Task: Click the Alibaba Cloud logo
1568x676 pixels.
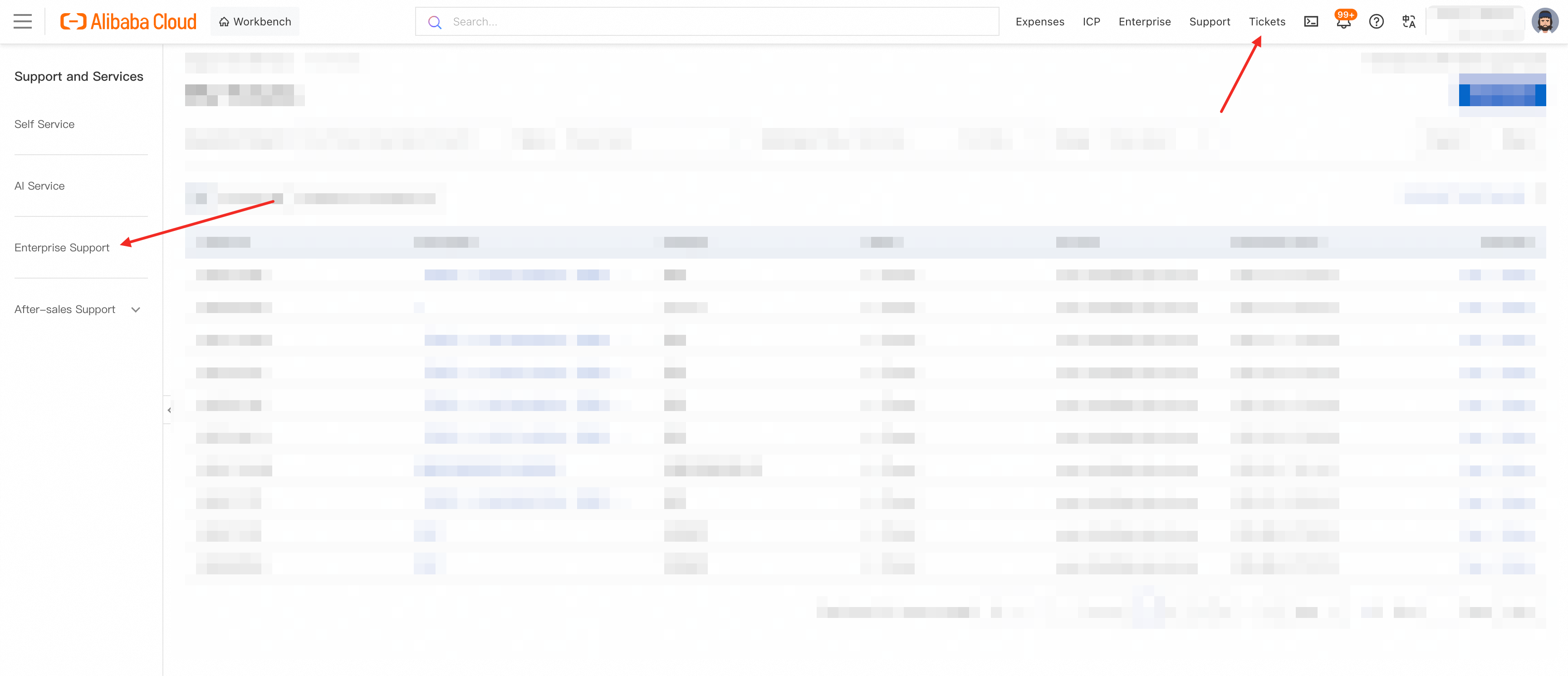Action: pos(128,22)
